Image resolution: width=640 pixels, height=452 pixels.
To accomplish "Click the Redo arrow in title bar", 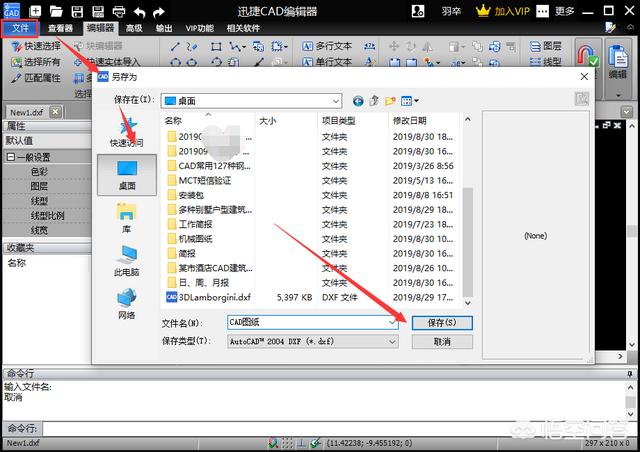I will [x=158, y=12].
